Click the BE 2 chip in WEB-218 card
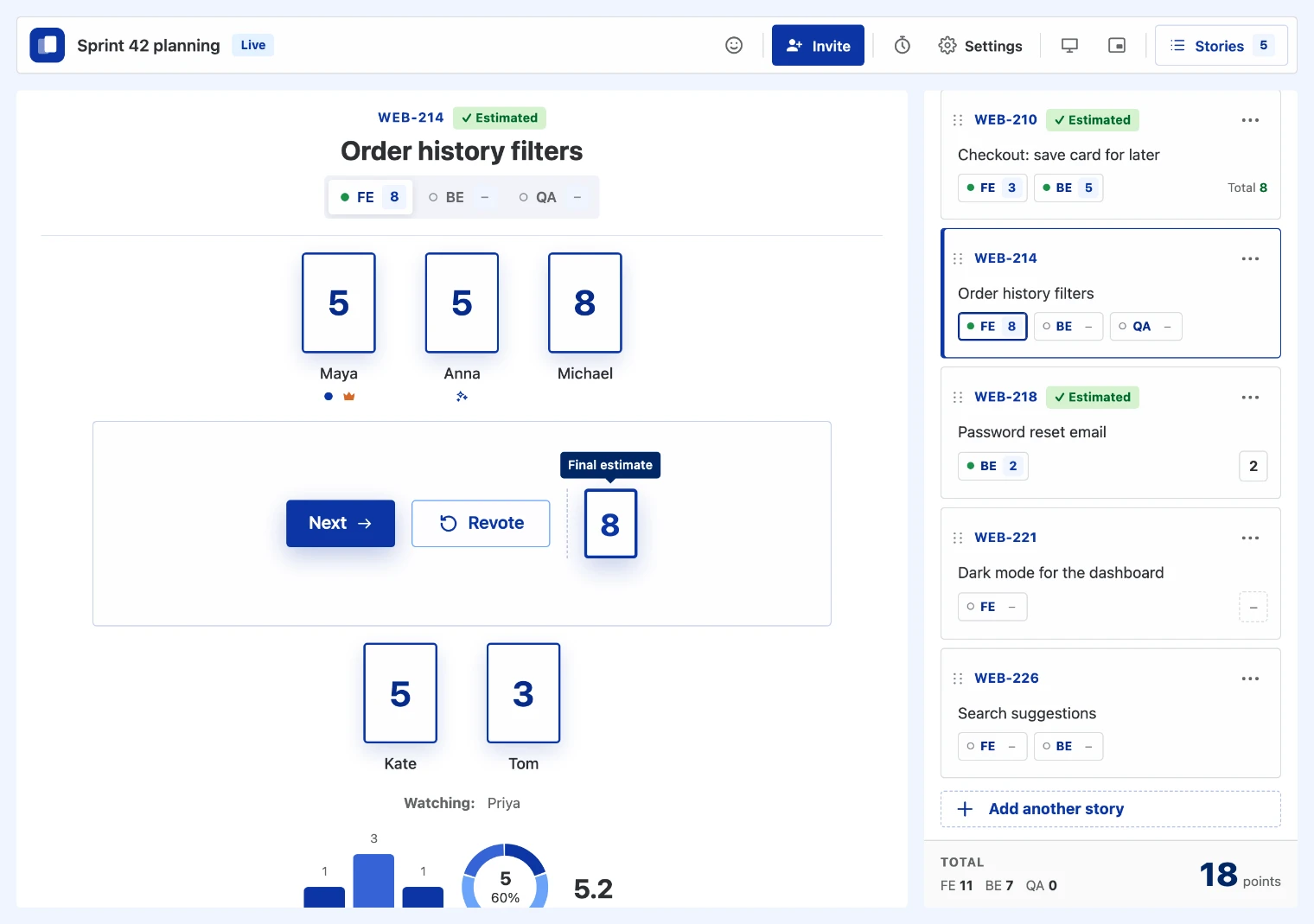1314x924 pixels. pos(993,466)
